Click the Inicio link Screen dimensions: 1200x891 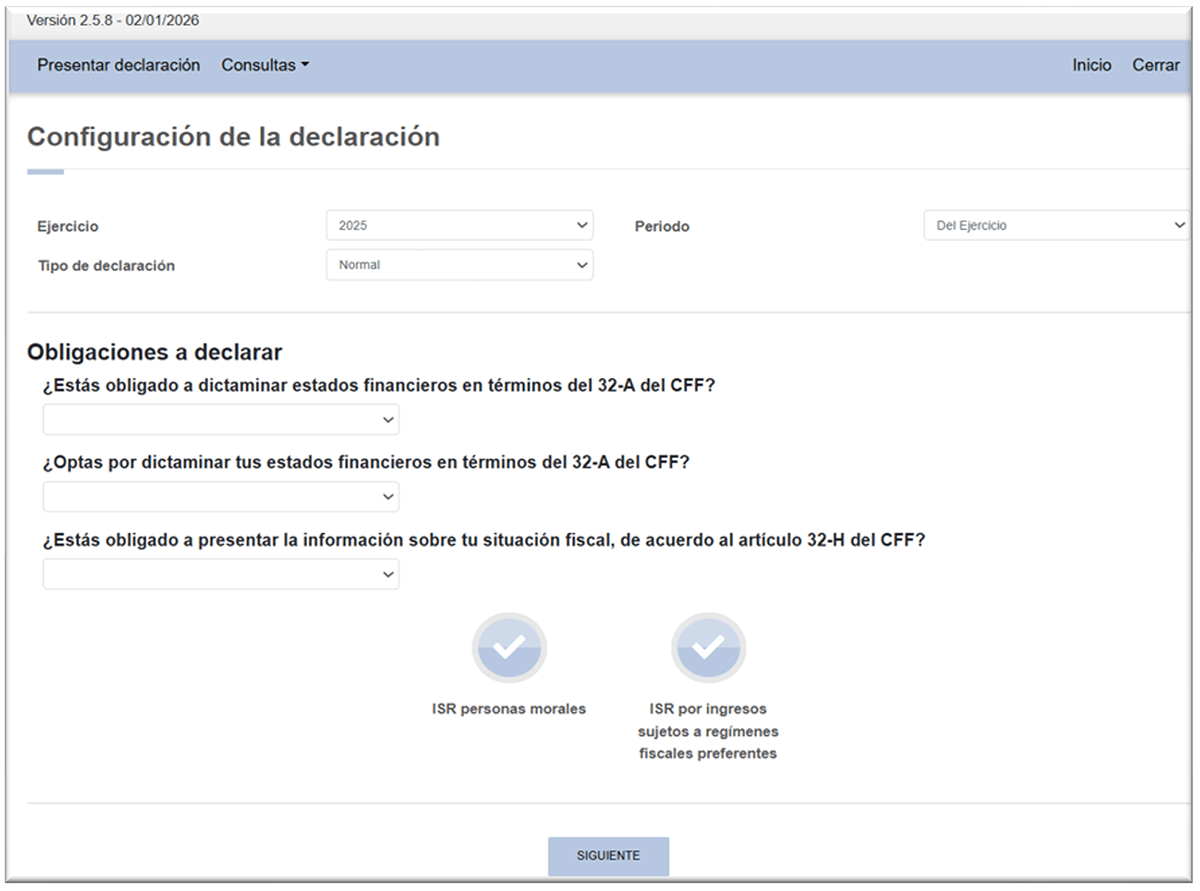1091,64
